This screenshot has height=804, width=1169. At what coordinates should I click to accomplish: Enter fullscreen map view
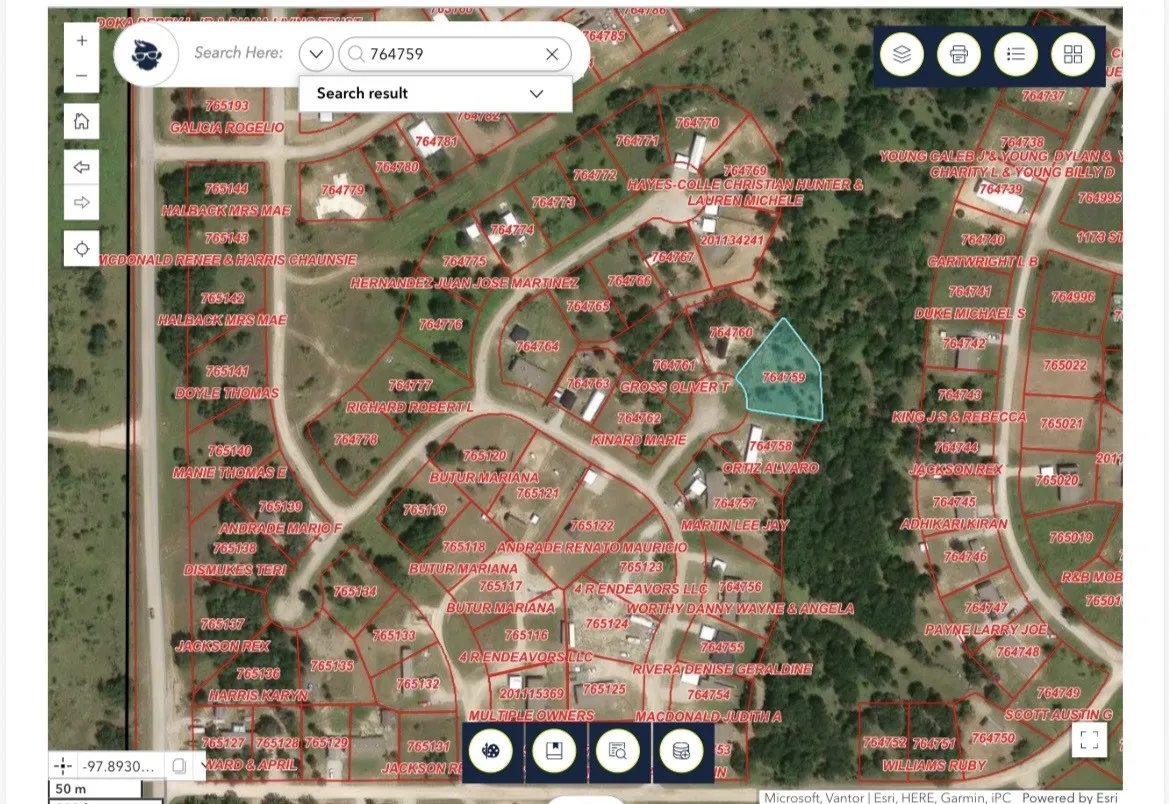[1089, 739]
